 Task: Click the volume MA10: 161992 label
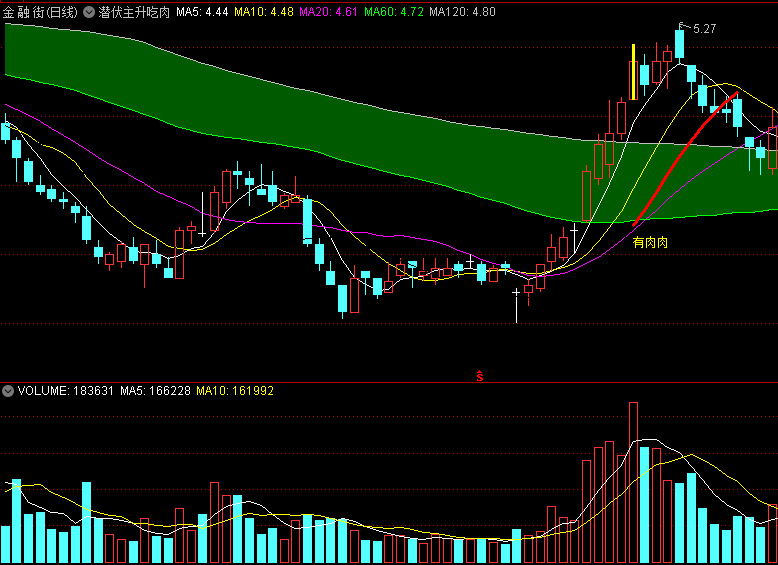coord(235,391)
